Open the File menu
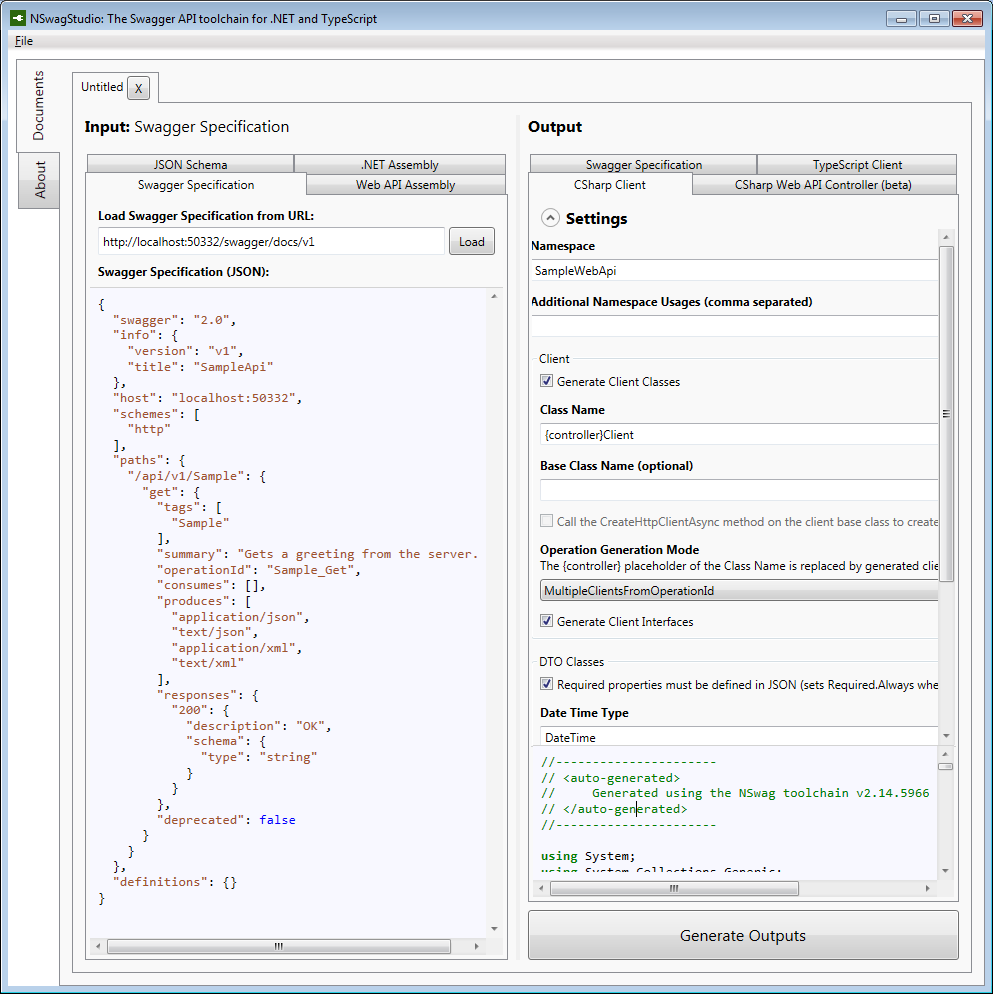This screenshot has width=993, height=994. pos(23,41)
